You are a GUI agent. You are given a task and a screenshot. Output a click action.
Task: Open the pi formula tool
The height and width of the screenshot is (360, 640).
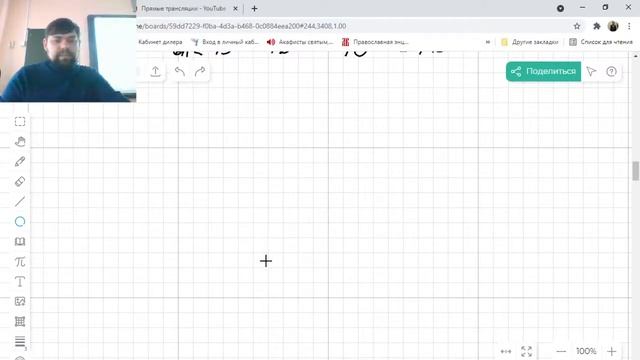click(x=20, y=262)
